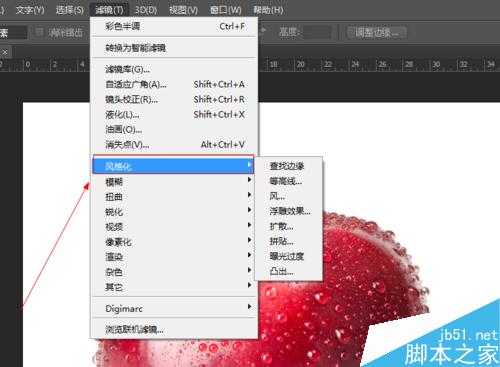
Task: Expand the 其它 filter submenu
Action: [x=174, y=287]
